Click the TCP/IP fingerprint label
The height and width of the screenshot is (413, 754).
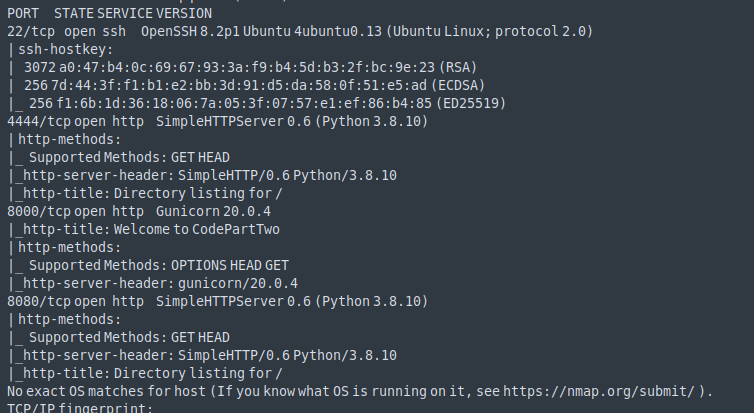[79, 408]
